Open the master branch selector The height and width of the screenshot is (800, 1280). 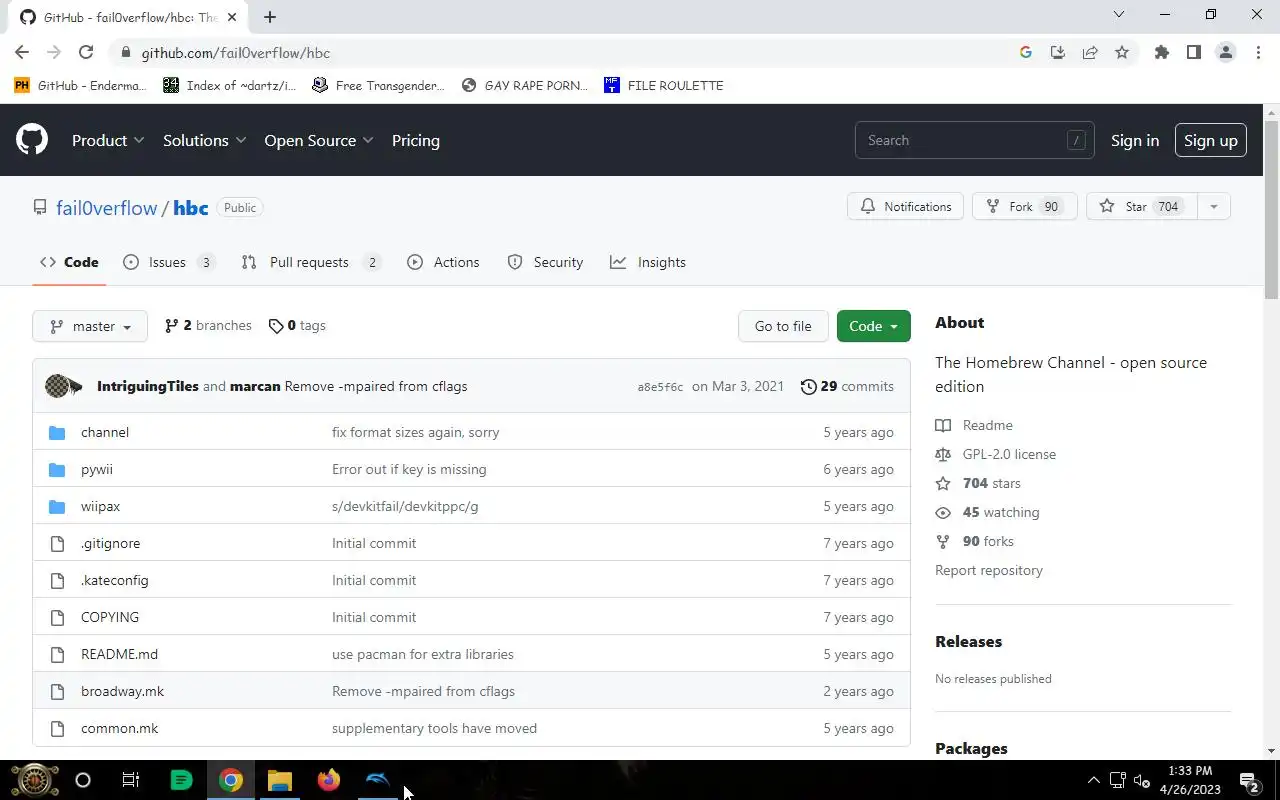(90, 326)
